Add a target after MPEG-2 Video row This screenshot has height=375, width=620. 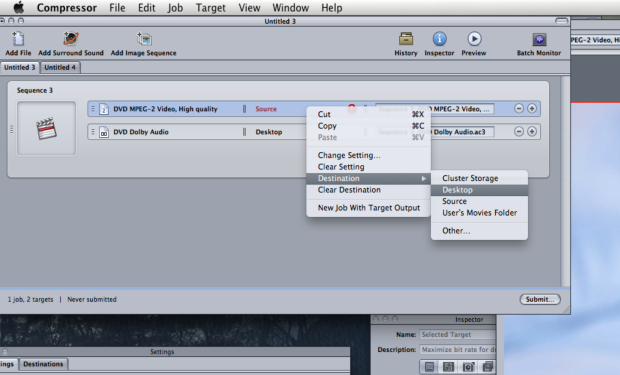(x=532, y=108)
